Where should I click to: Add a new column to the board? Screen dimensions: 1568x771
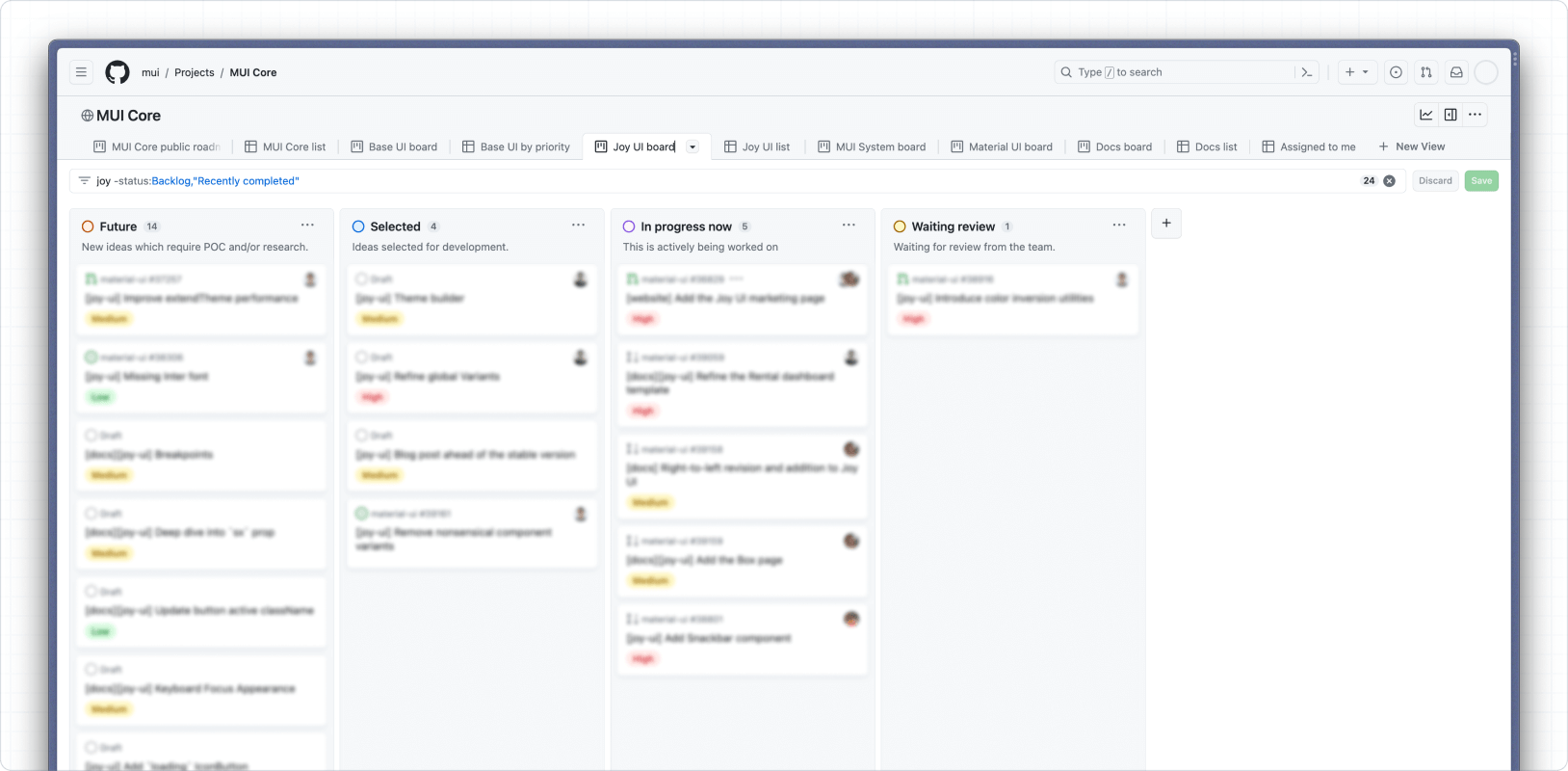pos(1166,224)
